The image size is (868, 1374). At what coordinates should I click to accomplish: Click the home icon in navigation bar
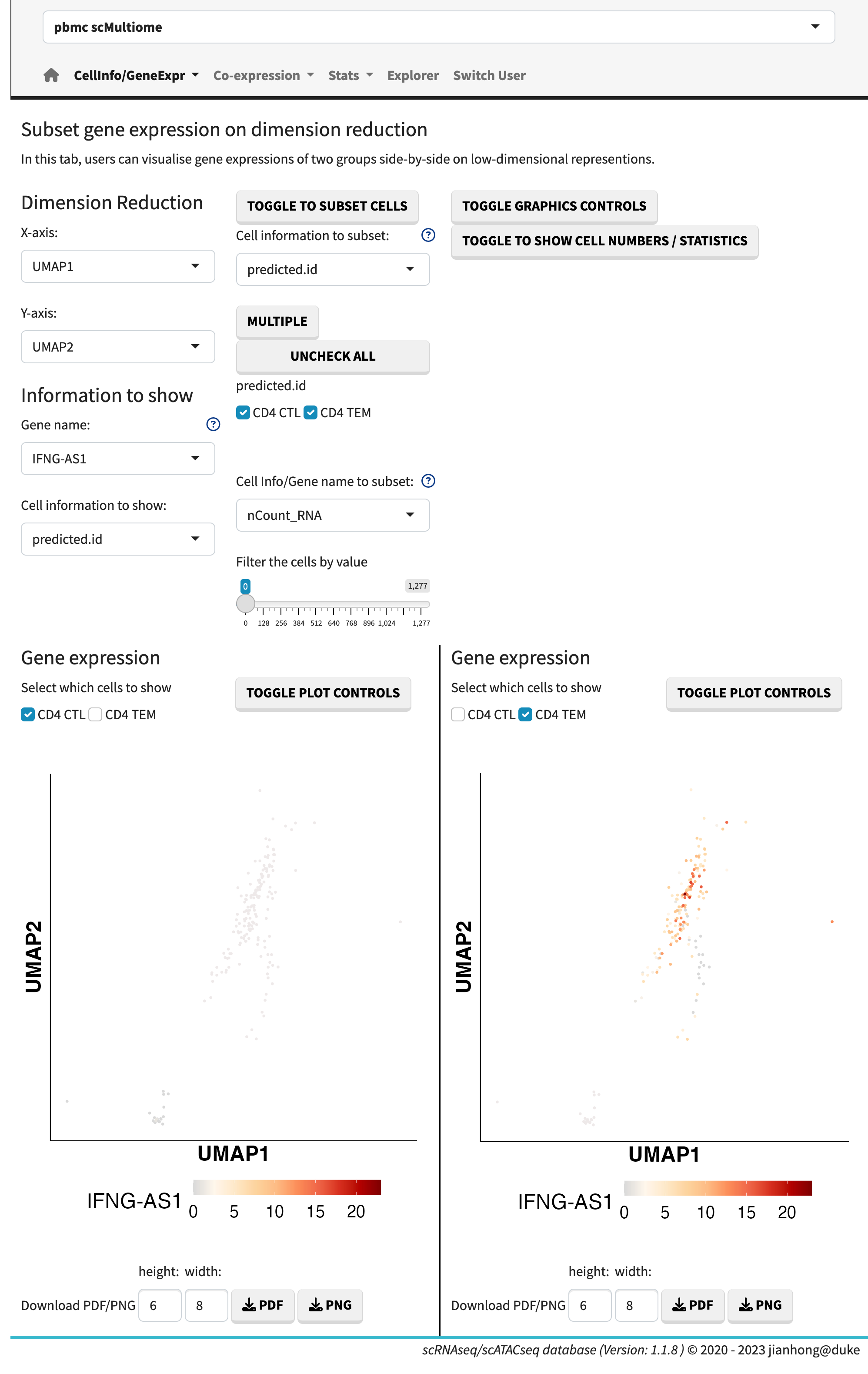(51, 75)
